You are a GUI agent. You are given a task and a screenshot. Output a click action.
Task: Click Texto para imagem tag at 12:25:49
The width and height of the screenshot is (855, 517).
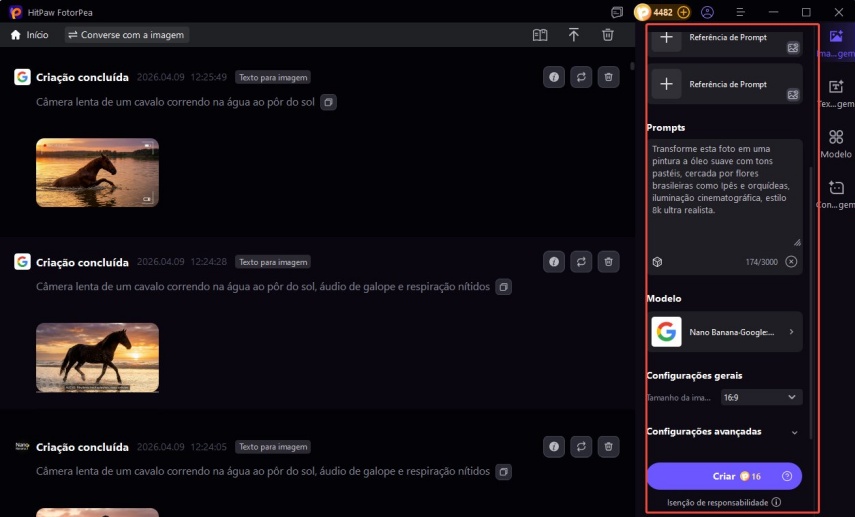point(273,77)
